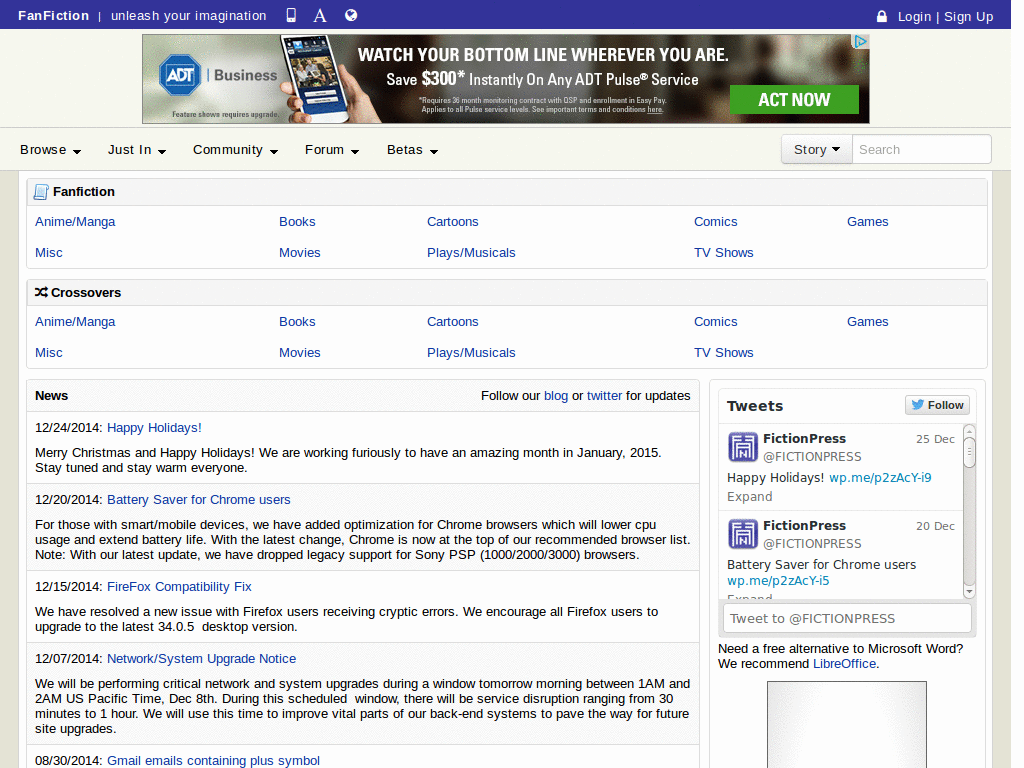Click FictionPress avatar on 25 Dec tweet
This screenshot has height=768, width=1024.
pyautogui.click(x=743, y=447)
